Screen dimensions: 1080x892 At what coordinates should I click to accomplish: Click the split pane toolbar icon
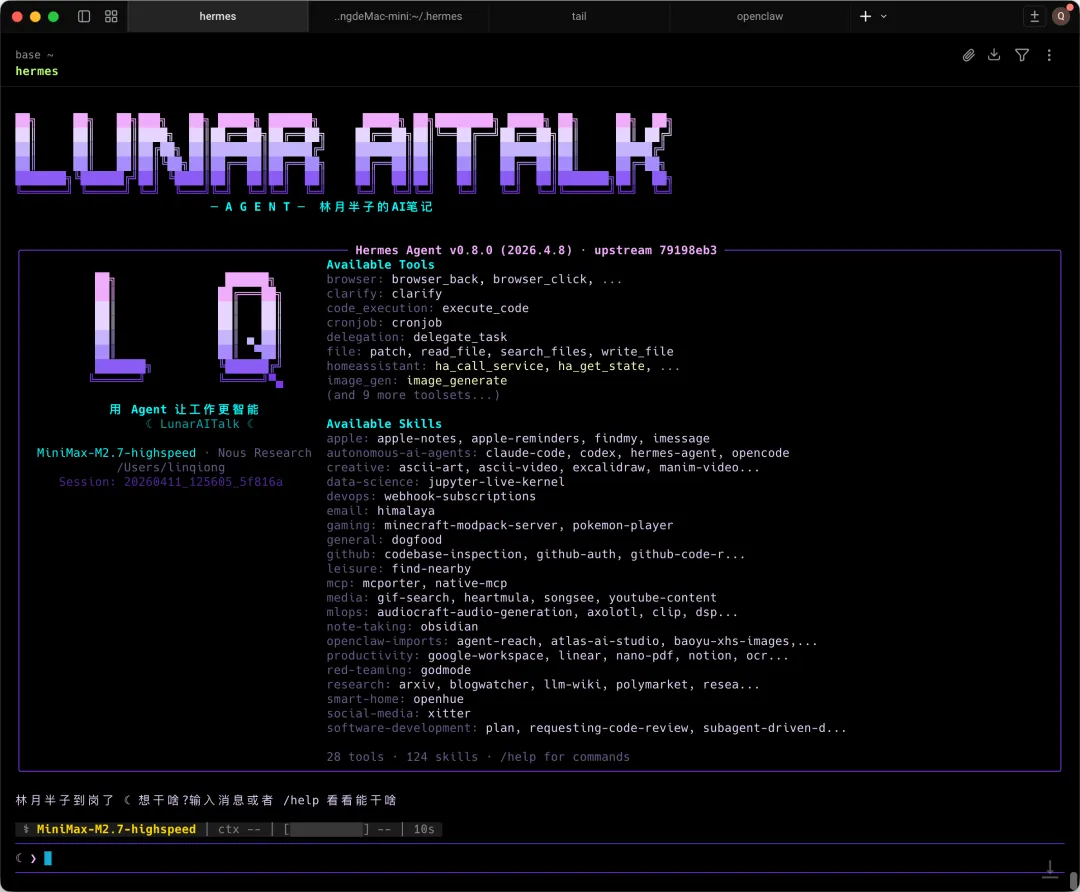(x=1034, y=17)
